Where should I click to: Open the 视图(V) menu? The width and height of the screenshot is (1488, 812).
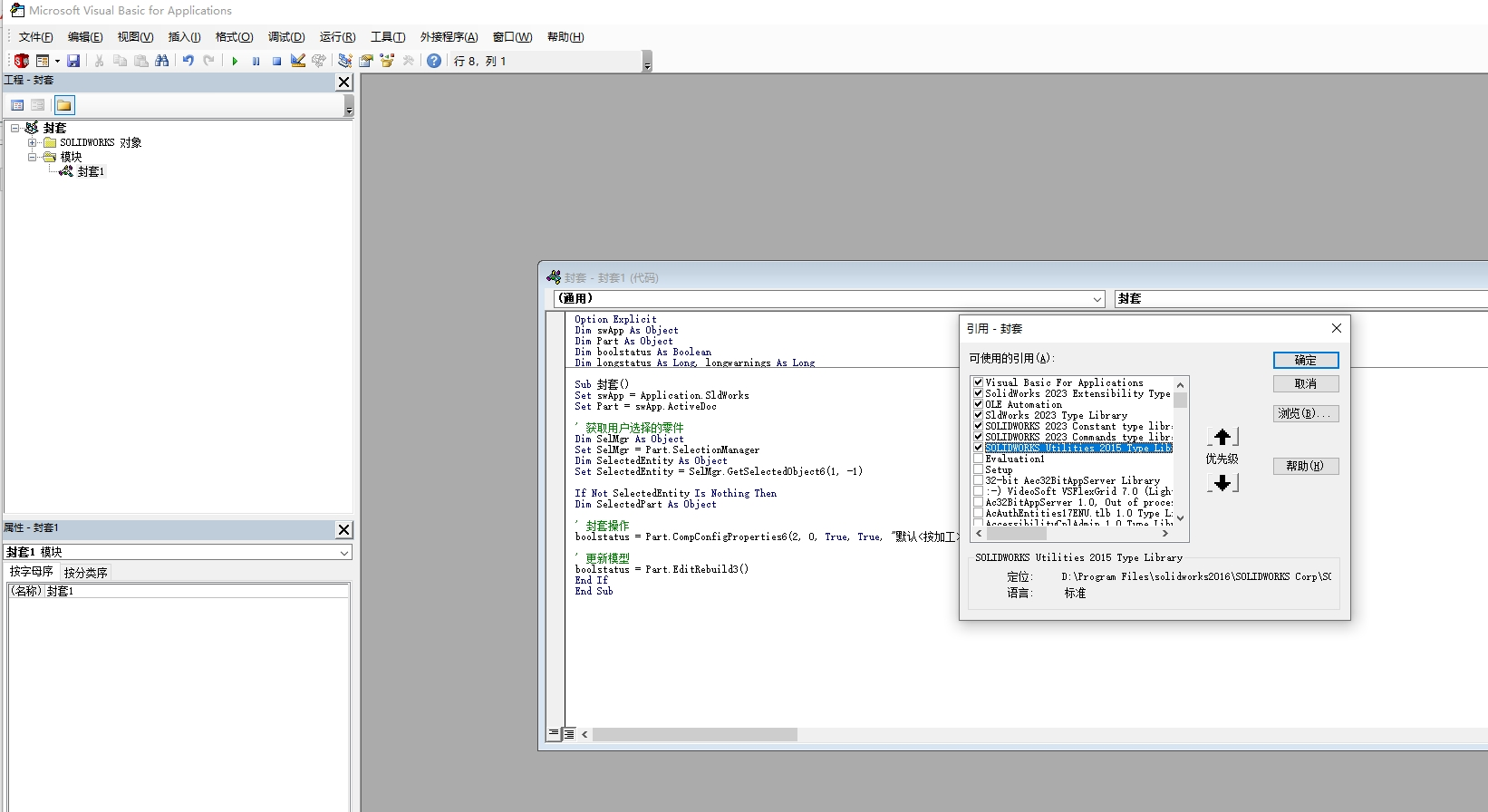point(135,37)
